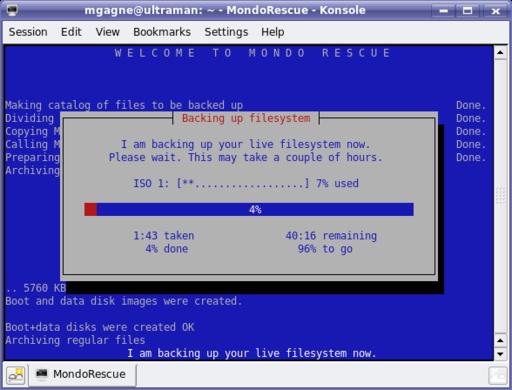Open the Help menu

pos(273,32)
